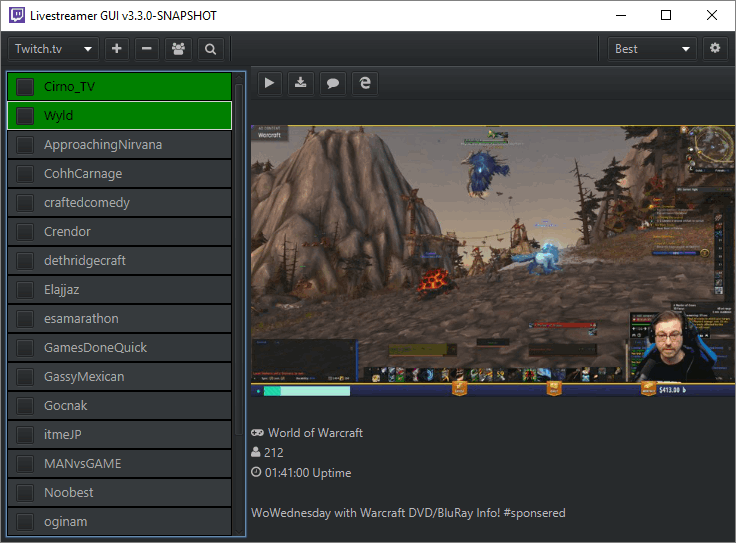Select the GamesDoneQuick channel
The height and width of the screenshot is (543, 736).
(95, 348)
